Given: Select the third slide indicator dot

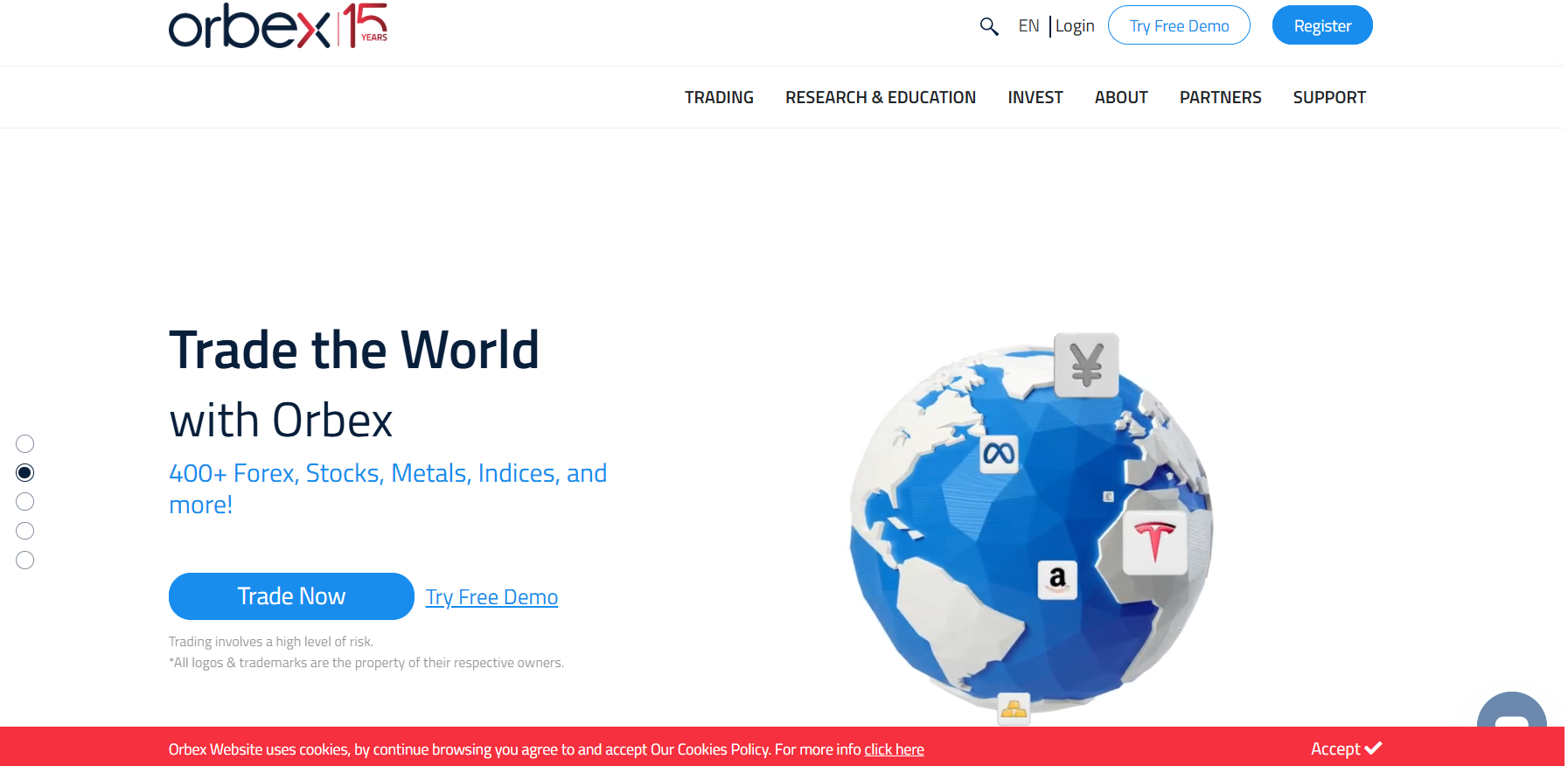Looking at the screenshot, I should pyautogui.click(x=25, y=502).
